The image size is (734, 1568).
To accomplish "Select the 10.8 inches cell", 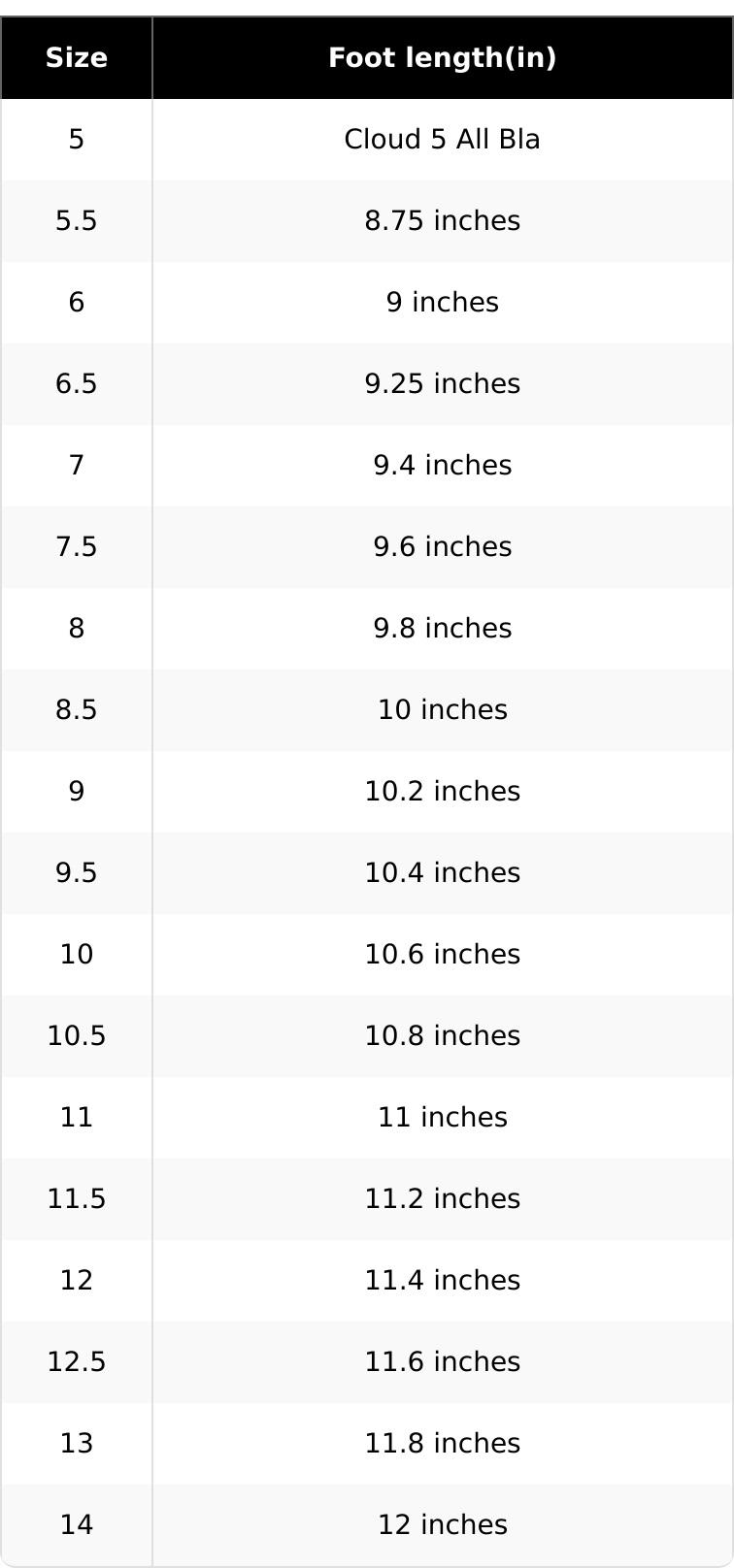I will [442, 1036].
